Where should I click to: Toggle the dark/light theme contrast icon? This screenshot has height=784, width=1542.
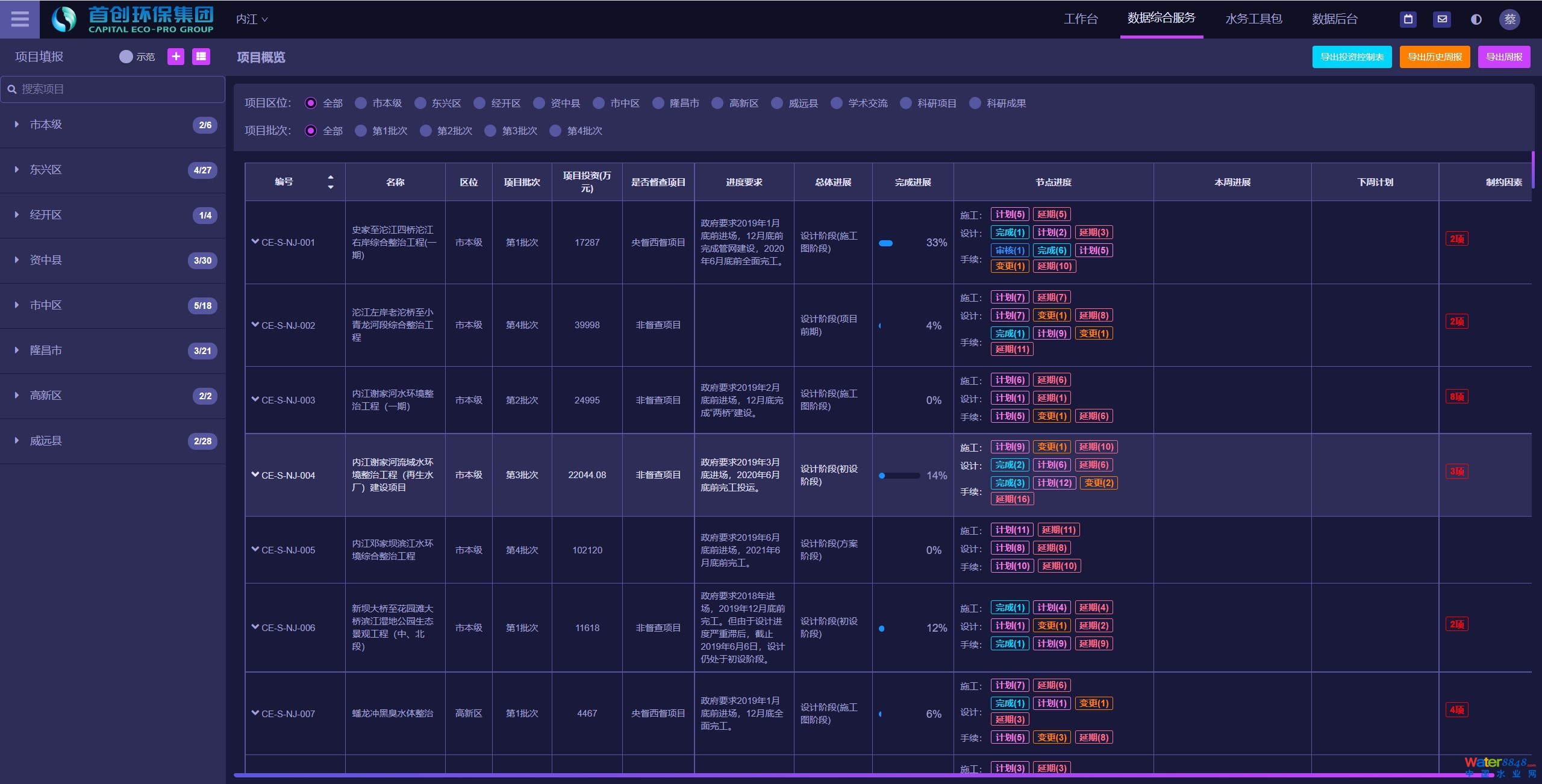click(1476, 19)
